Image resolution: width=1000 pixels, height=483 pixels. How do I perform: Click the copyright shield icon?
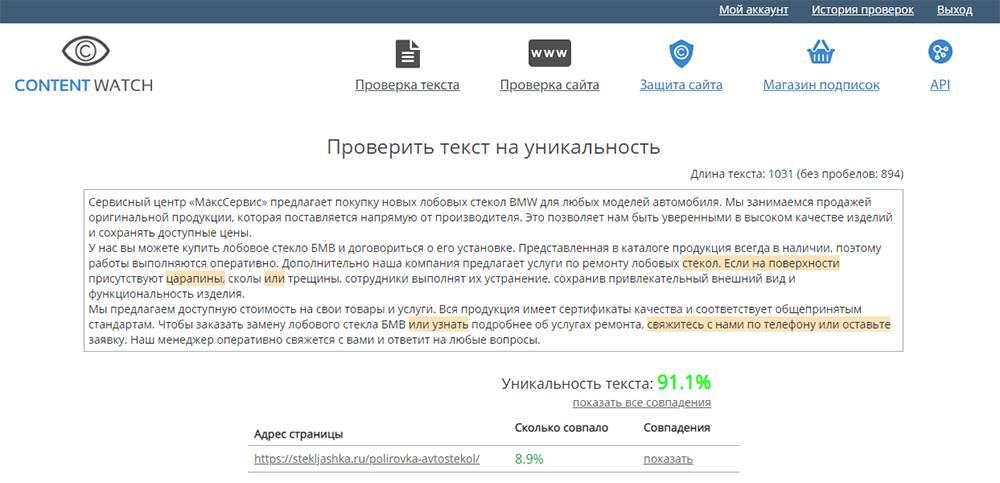(681, 54)
